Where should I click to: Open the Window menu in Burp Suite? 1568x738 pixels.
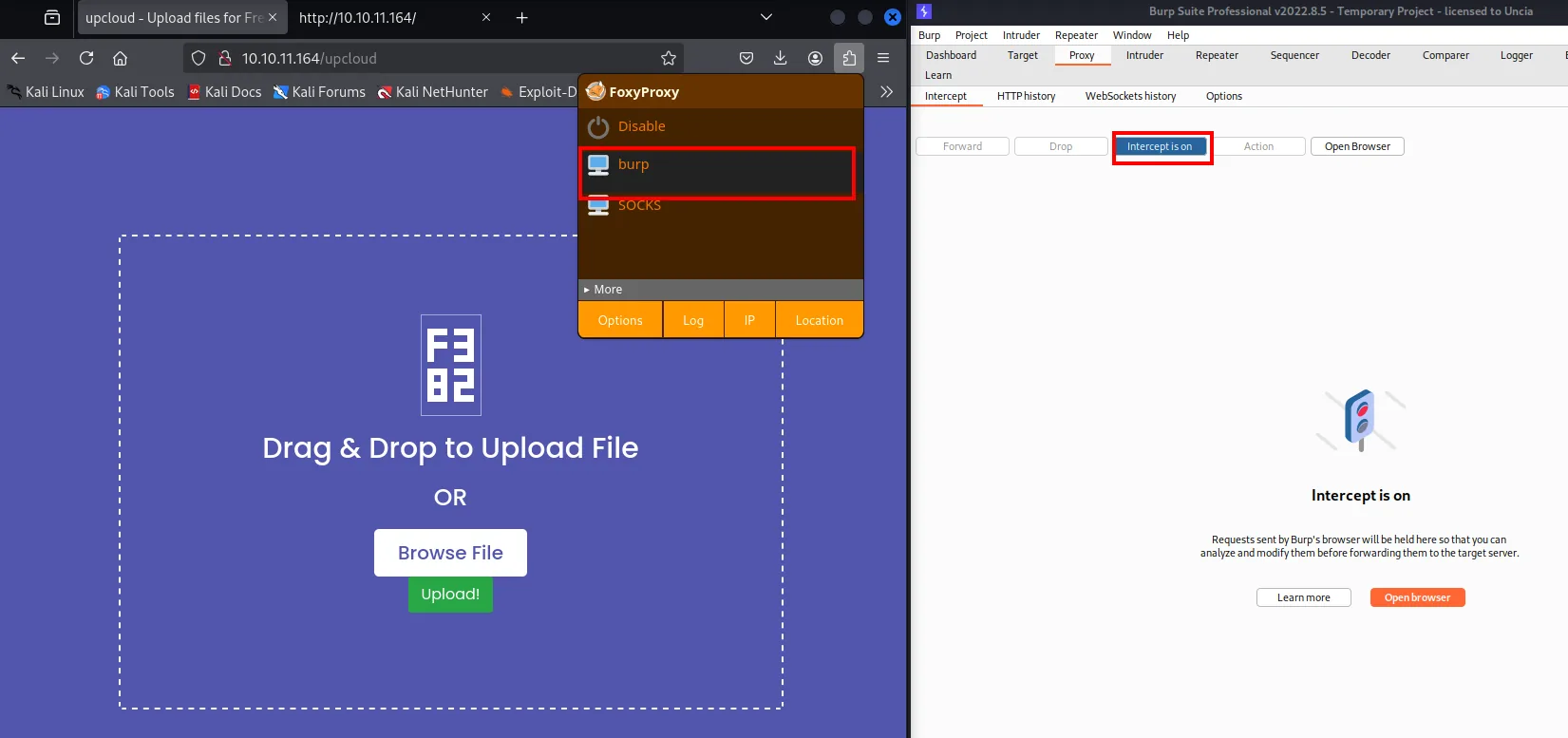(1132, 35)
